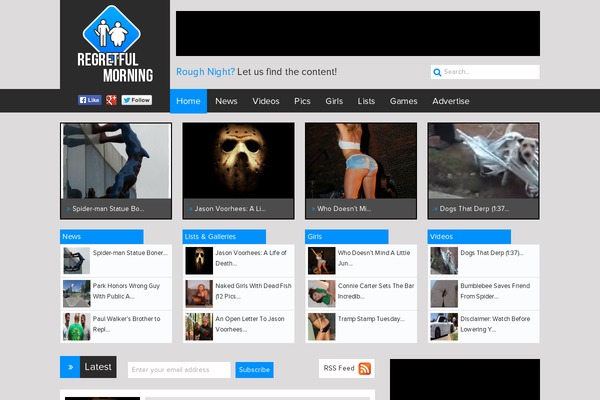Click the News section header
The height and width of the screenshot is (400, 600).
pyautogui.click(x=102, y=237)
